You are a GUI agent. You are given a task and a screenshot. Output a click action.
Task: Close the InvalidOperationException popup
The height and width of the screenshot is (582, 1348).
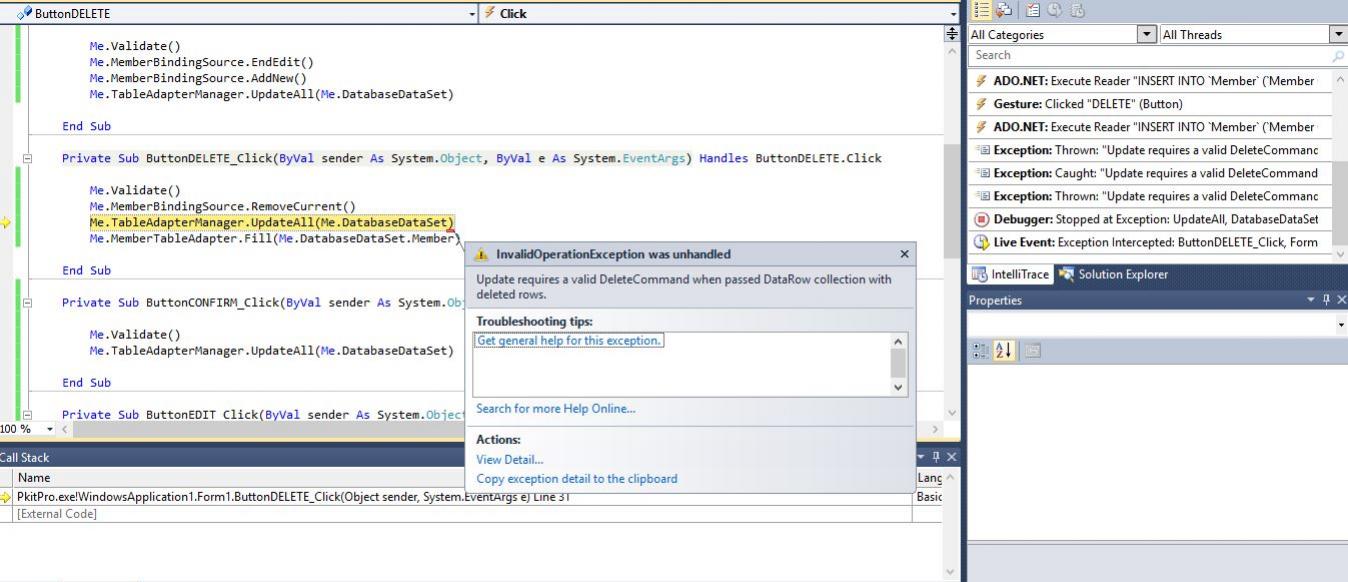tap(904, 254)
